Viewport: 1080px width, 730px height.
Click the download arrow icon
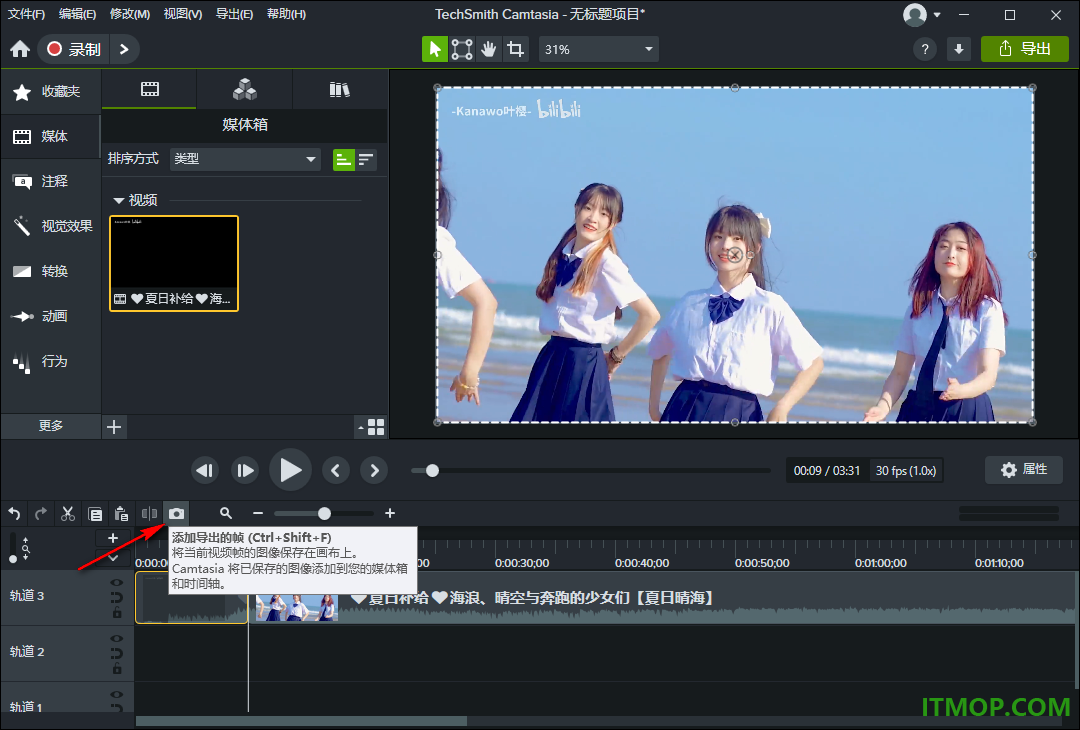click(x=959, y=49)
